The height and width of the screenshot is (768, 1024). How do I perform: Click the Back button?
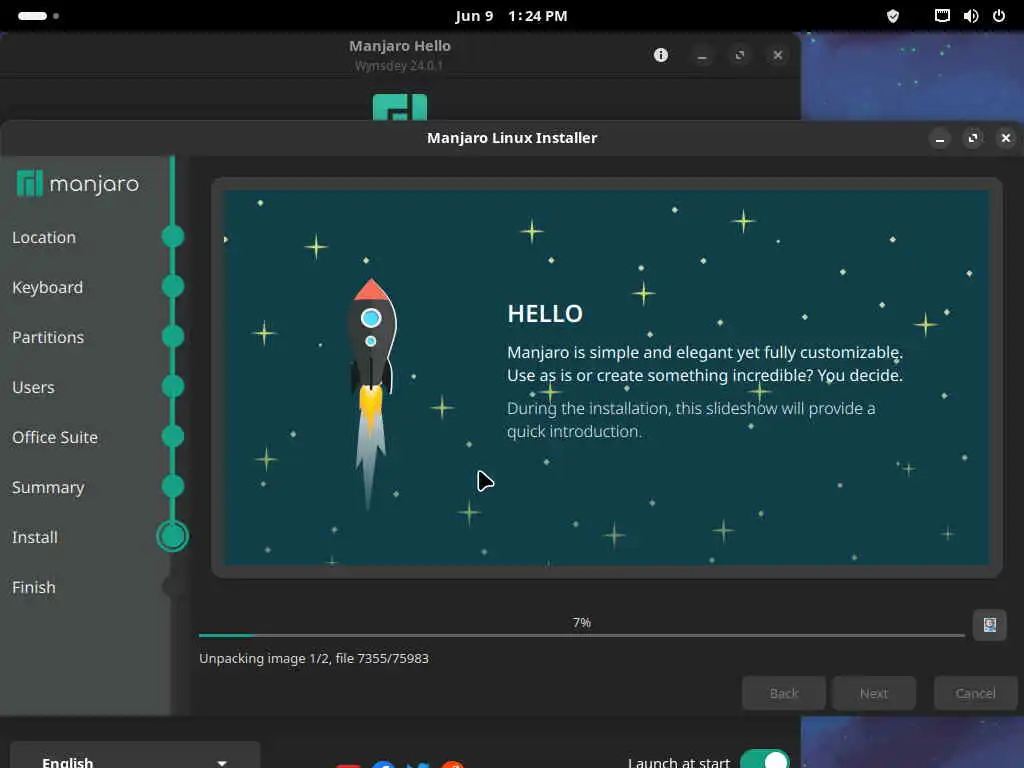[x=784, y=694]
